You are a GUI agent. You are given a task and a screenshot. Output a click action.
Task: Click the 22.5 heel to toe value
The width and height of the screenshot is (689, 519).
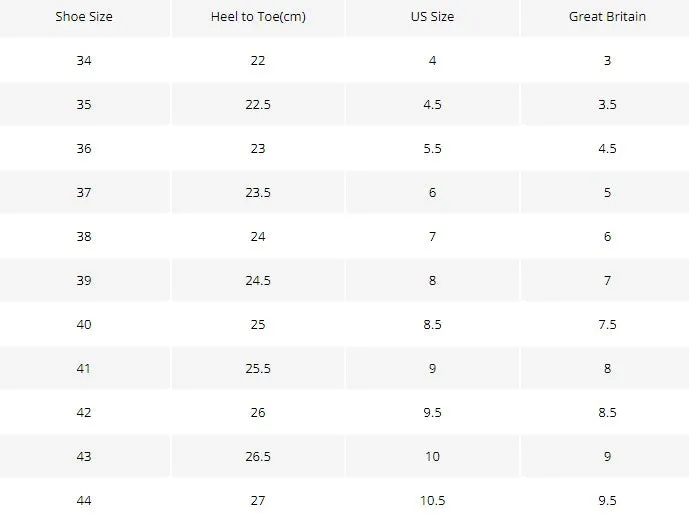pyautogui.click(x=258, y=104)
